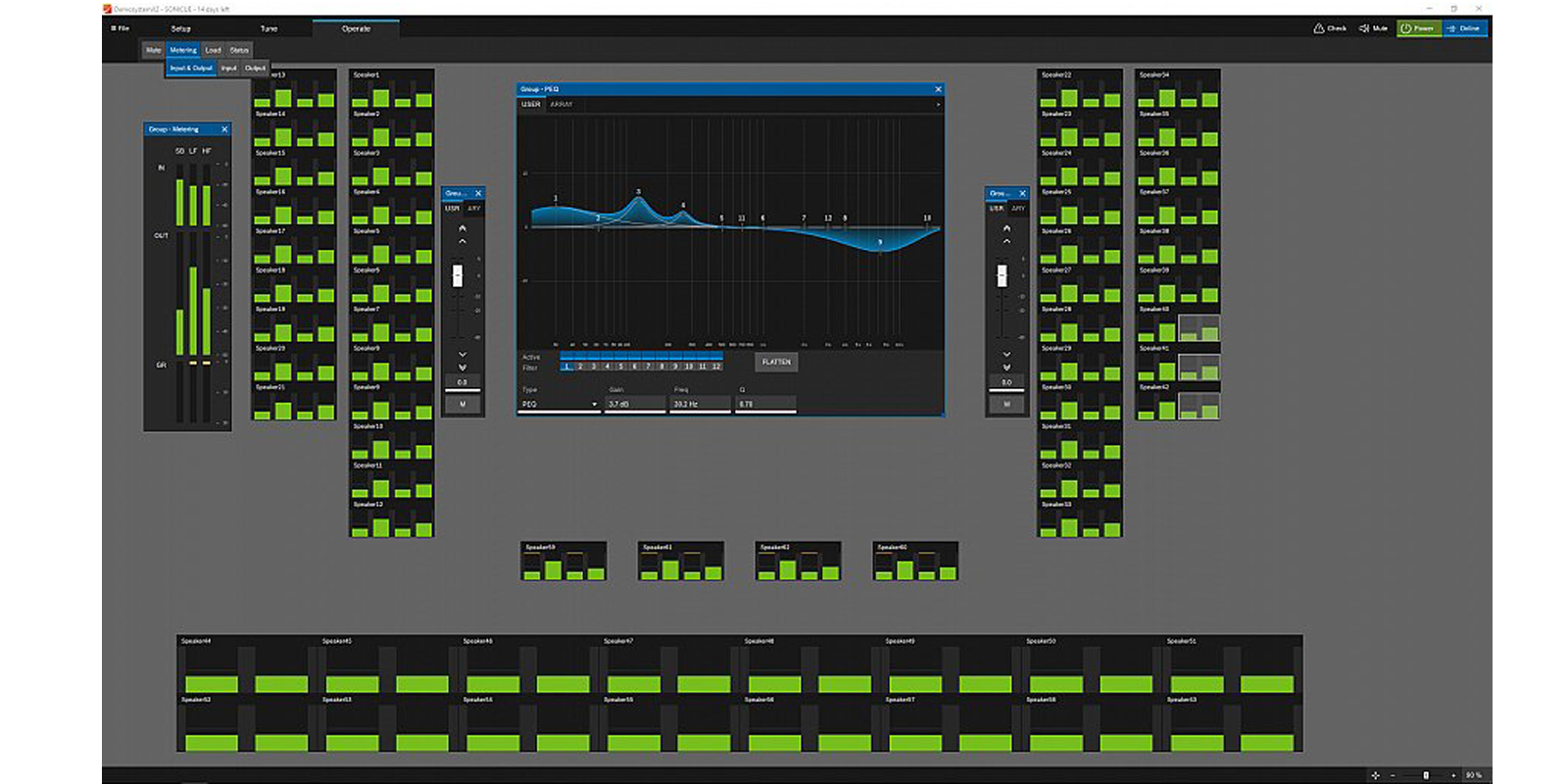This screenshot has width=1568, height=784.
Task: Switch to the Tune tab
Action: (269, 28)
